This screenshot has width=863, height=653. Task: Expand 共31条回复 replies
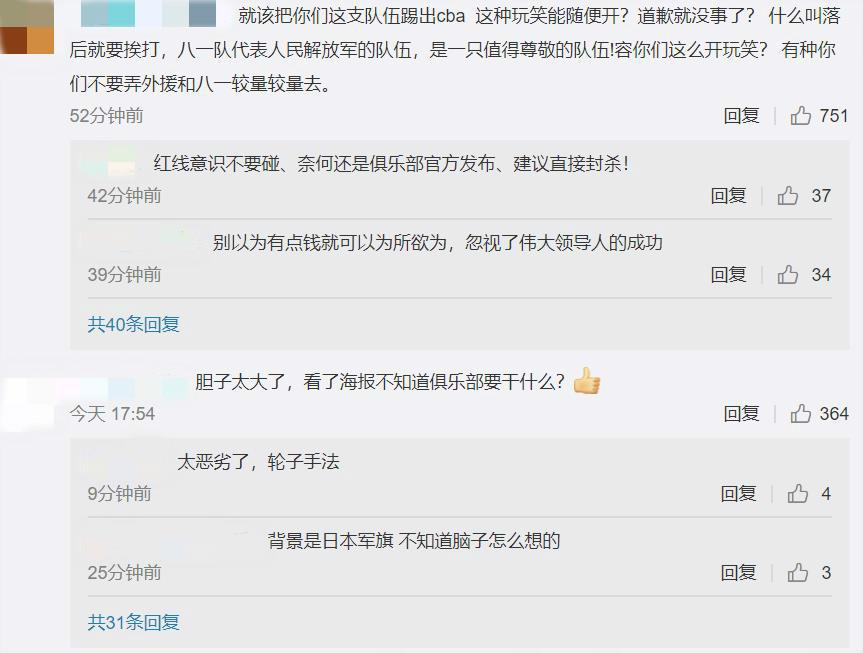(133, 622)
